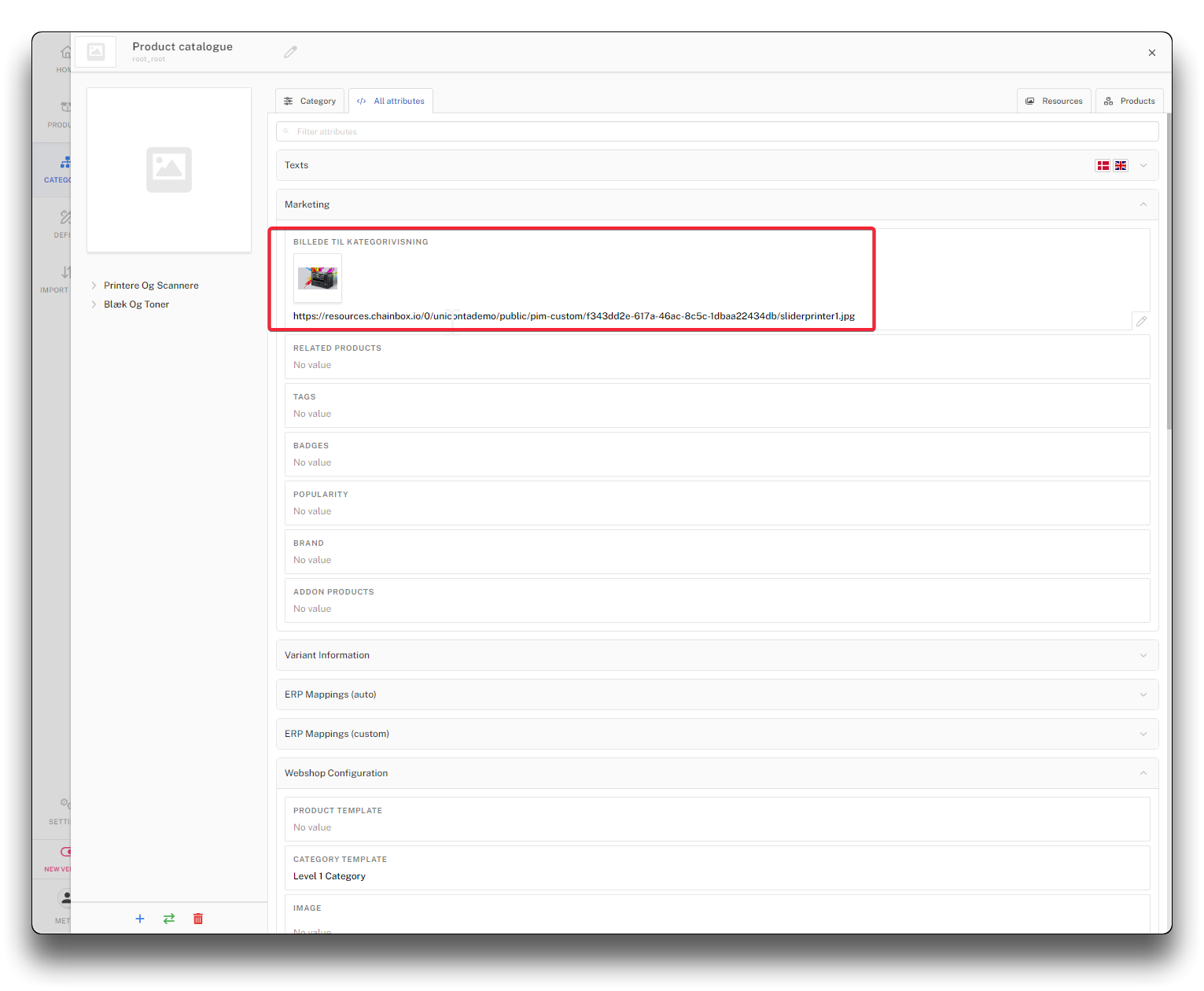Click the blue plus add category icon
Image resolution: width=1204 pixels, height=991 pixels.
(x=140, y=919)
